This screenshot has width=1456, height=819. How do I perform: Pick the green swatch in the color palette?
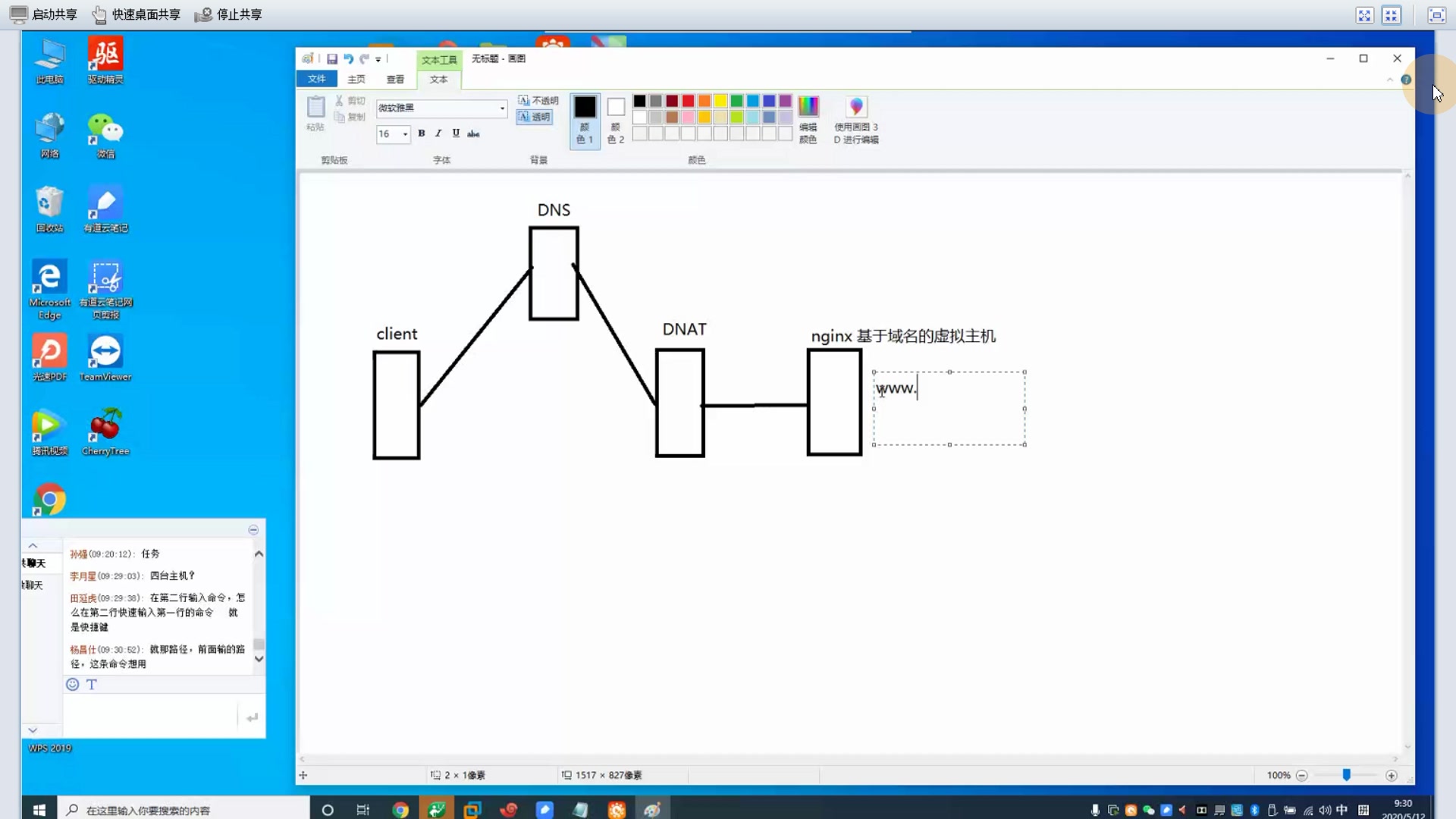pyautogui.click(x=736, y=101)
